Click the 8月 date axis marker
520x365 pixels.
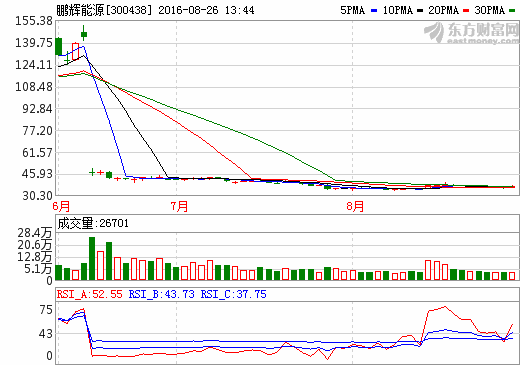(x=355, y=206)
